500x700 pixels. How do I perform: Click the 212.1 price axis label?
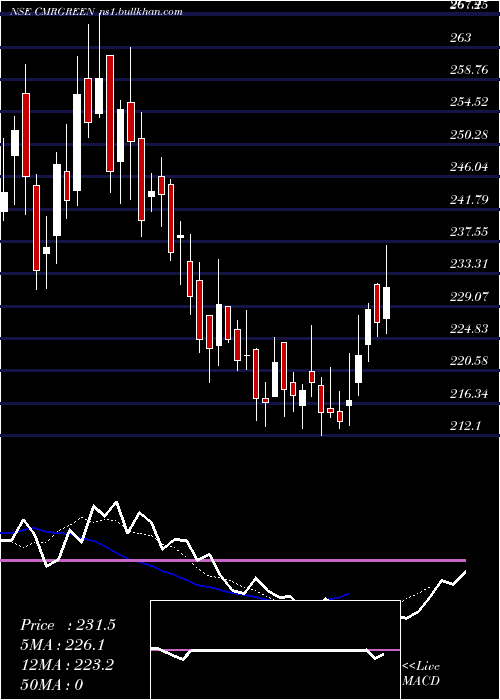465,426
